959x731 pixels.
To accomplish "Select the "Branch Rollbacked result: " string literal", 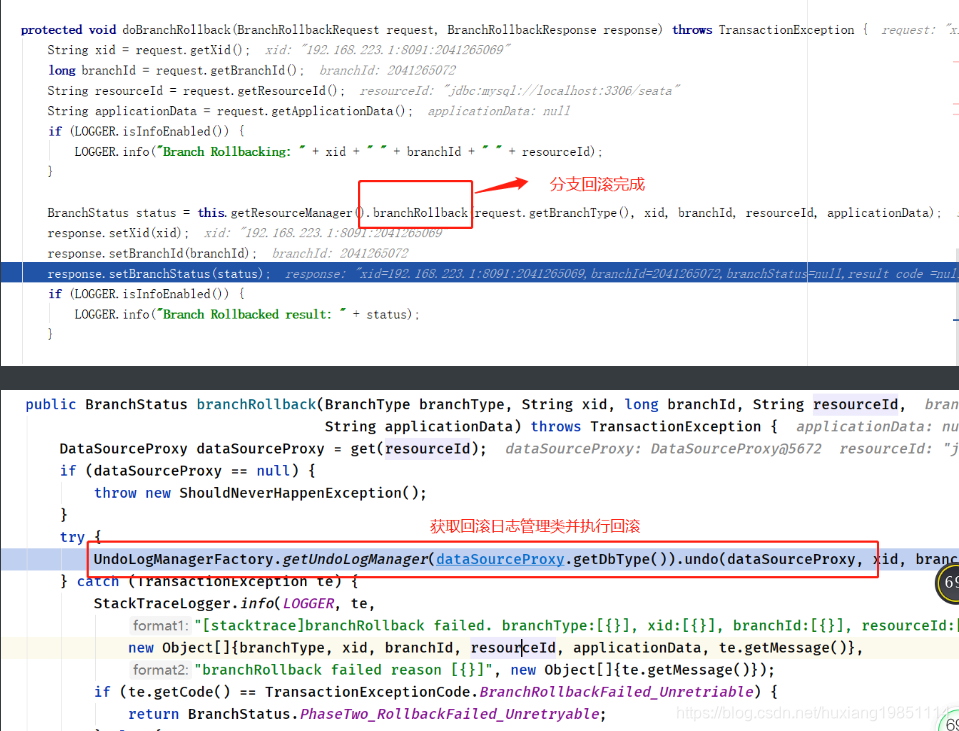I will [x=251, y=314].
